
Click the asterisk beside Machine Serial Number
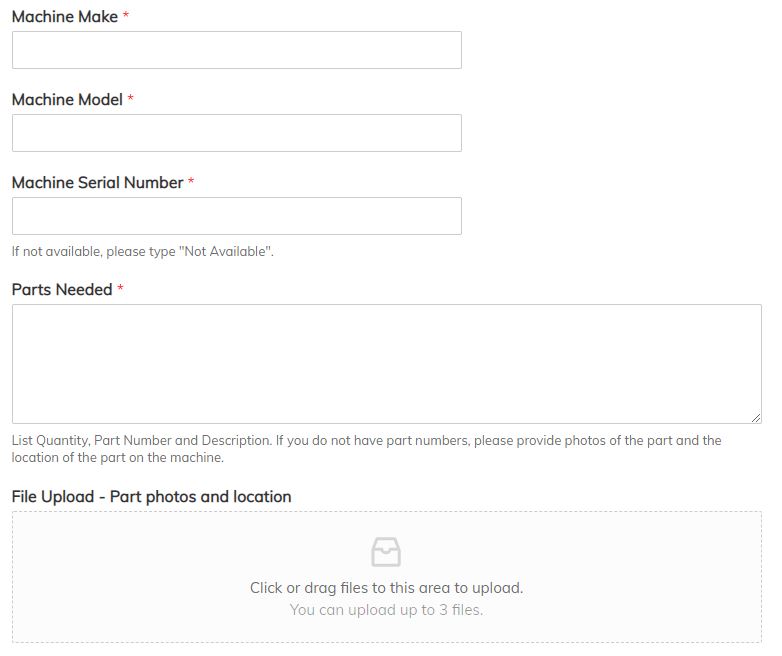(x=191, y=182)
